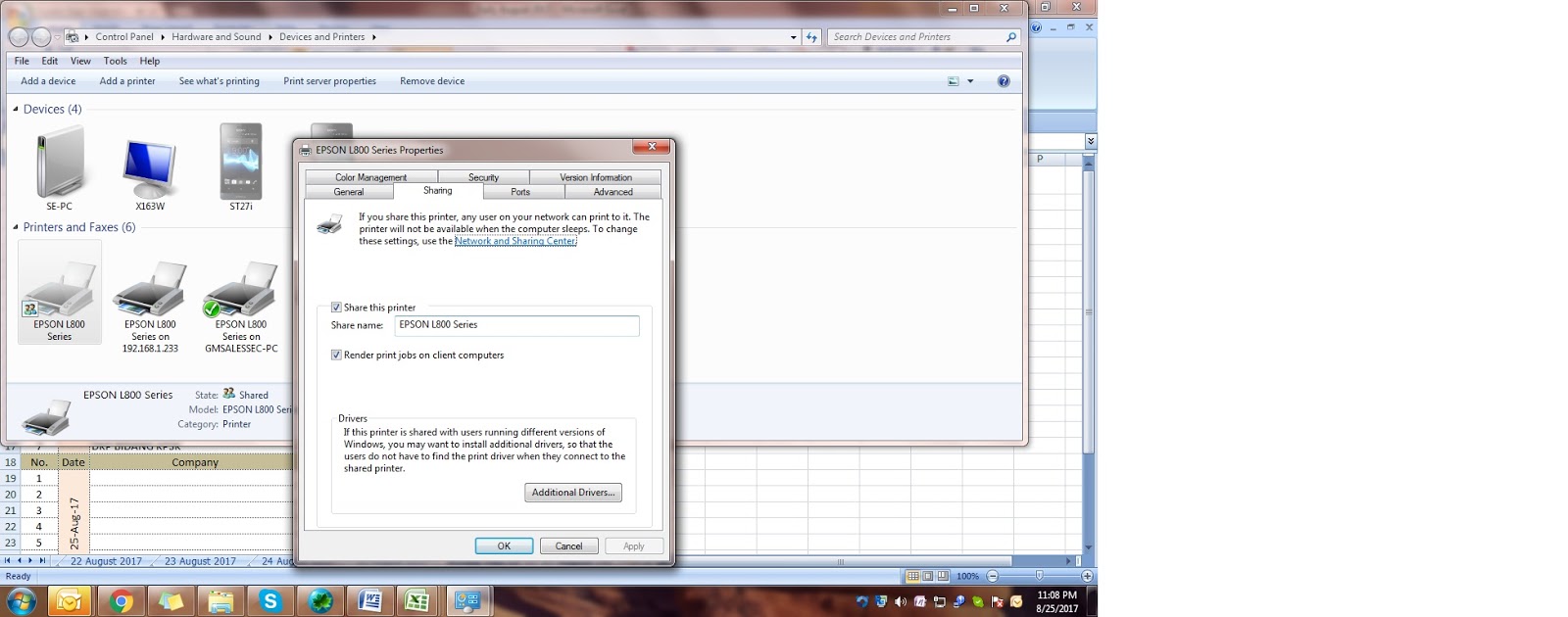Open Windows Explorer from the taskbar
Image resolution: width=1568 pixels, height=617 pixels.
point(221,601)
